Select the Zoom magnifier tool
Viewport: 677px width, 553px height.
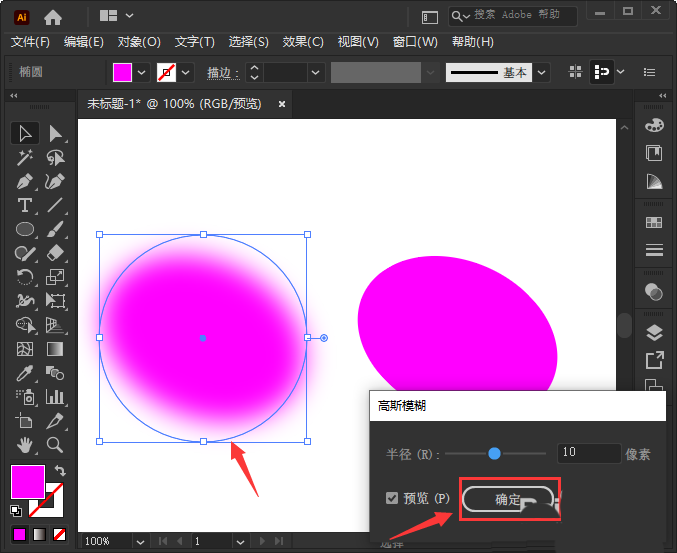[56, 444]
